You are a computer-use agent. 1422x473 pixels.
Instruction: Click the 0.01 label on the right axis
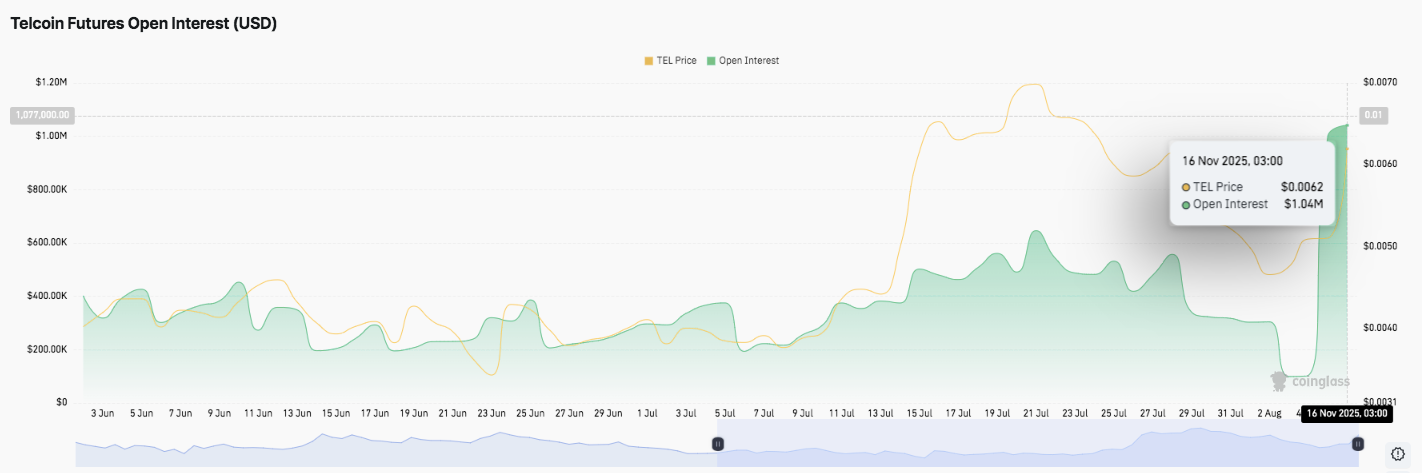(x=1373, y=115)
